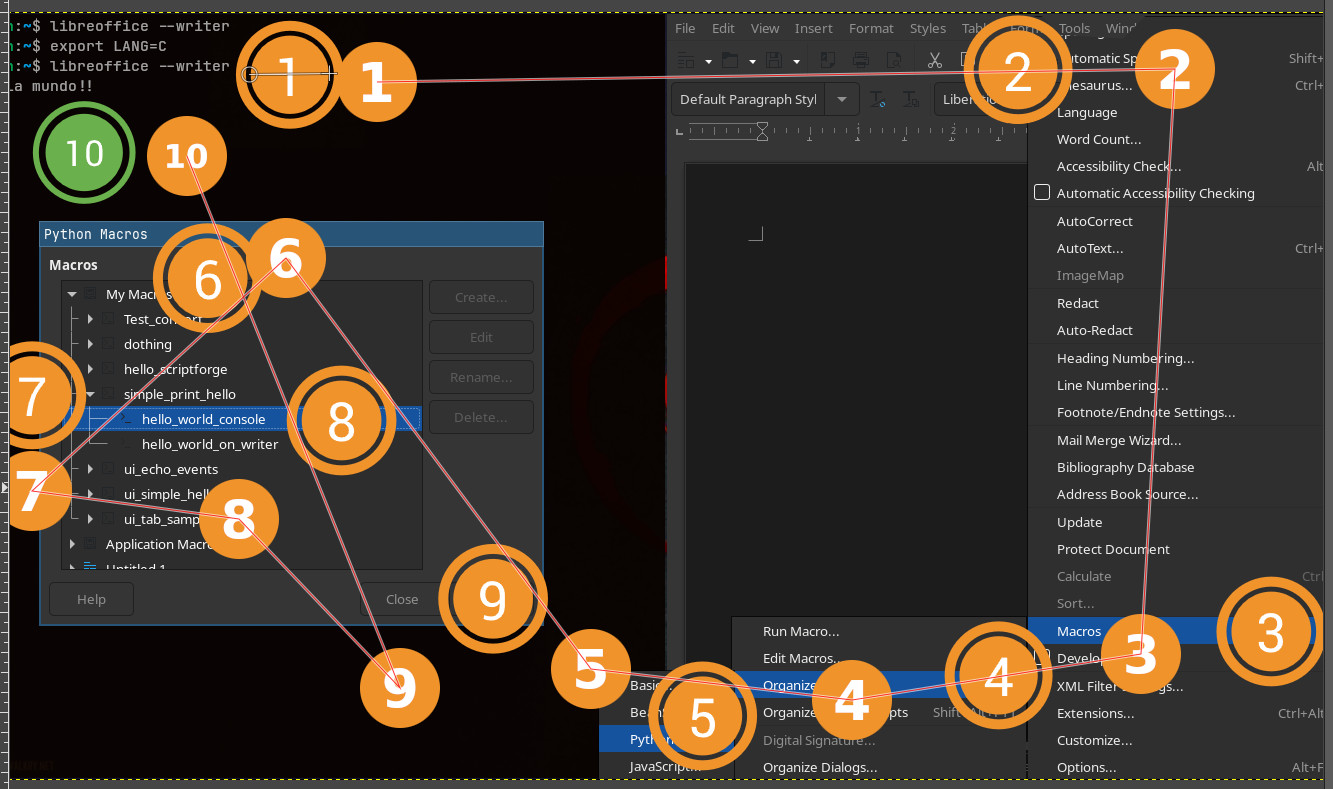Image resolution: width=1333 pixels, height=789 pixels.
Task: Click the Save document floppy icon
Action: click(x=773, y=60)
